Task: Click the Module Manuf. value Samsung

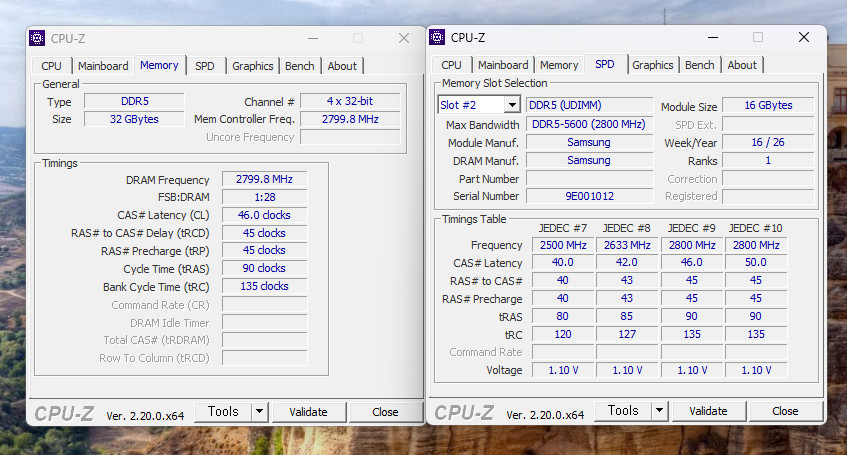Action: pos(589,142)
